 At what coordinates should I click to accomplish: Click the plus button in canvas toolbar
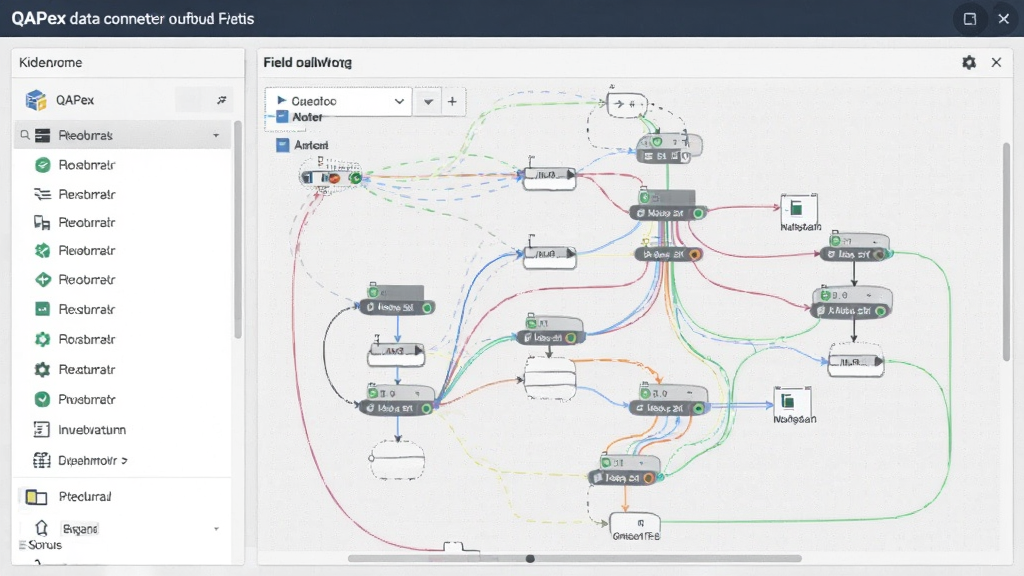452,101
